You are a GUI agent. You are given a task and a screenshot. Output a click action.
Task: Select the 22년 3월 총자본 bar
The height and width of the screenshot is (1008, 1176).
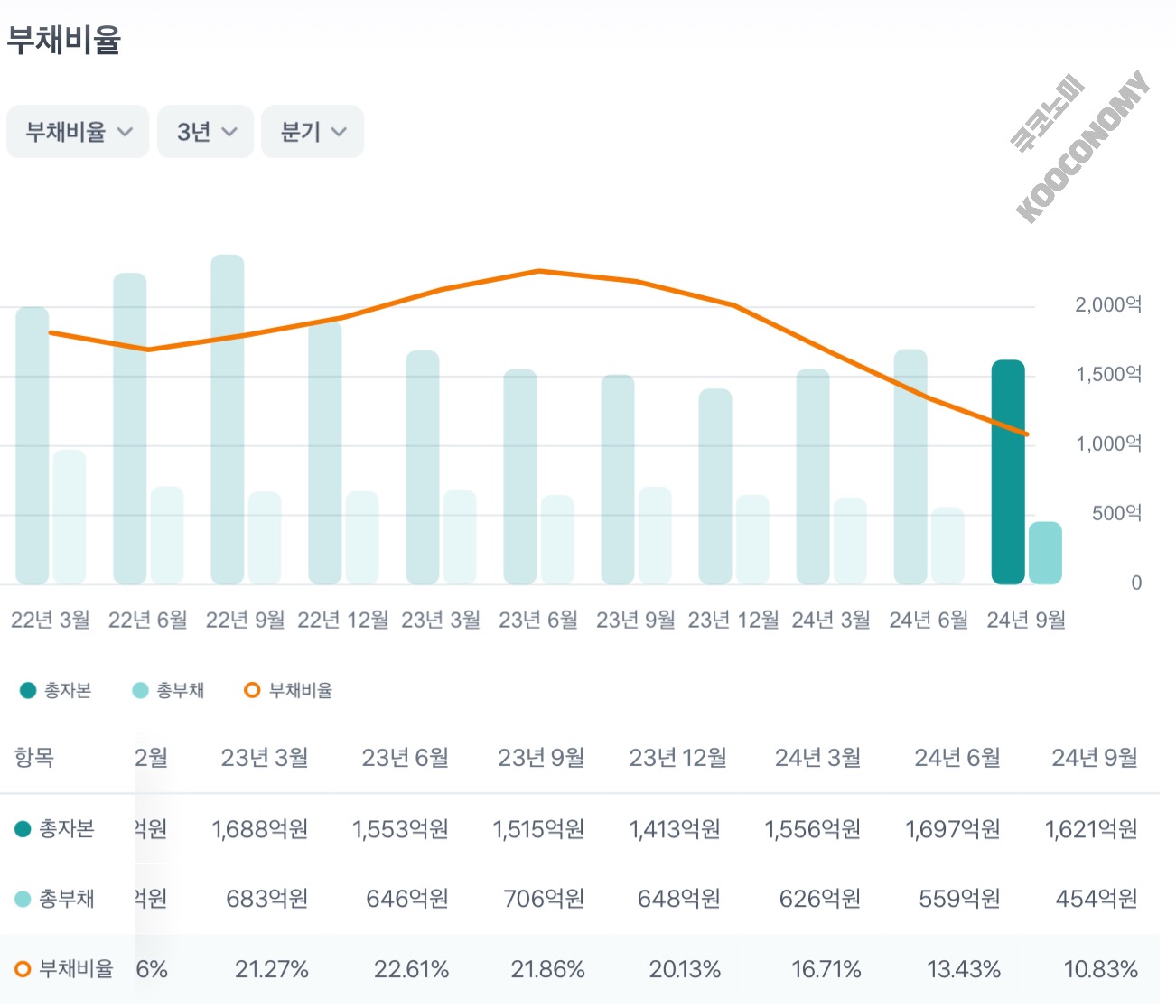(x=33, y=445)
